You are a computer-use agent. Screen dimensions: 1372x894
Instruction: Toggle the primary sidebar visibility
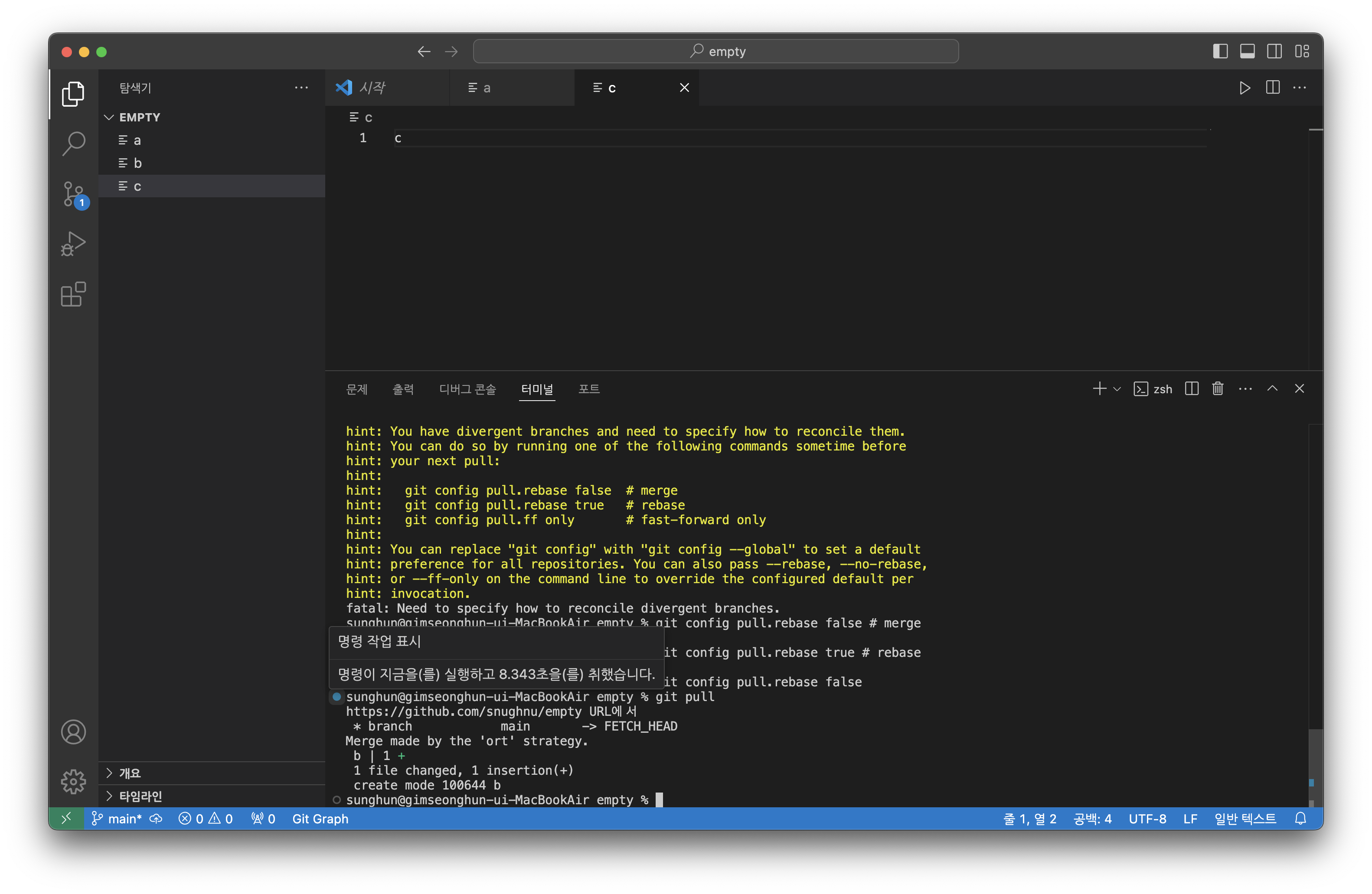click(x=1220, y=51)
